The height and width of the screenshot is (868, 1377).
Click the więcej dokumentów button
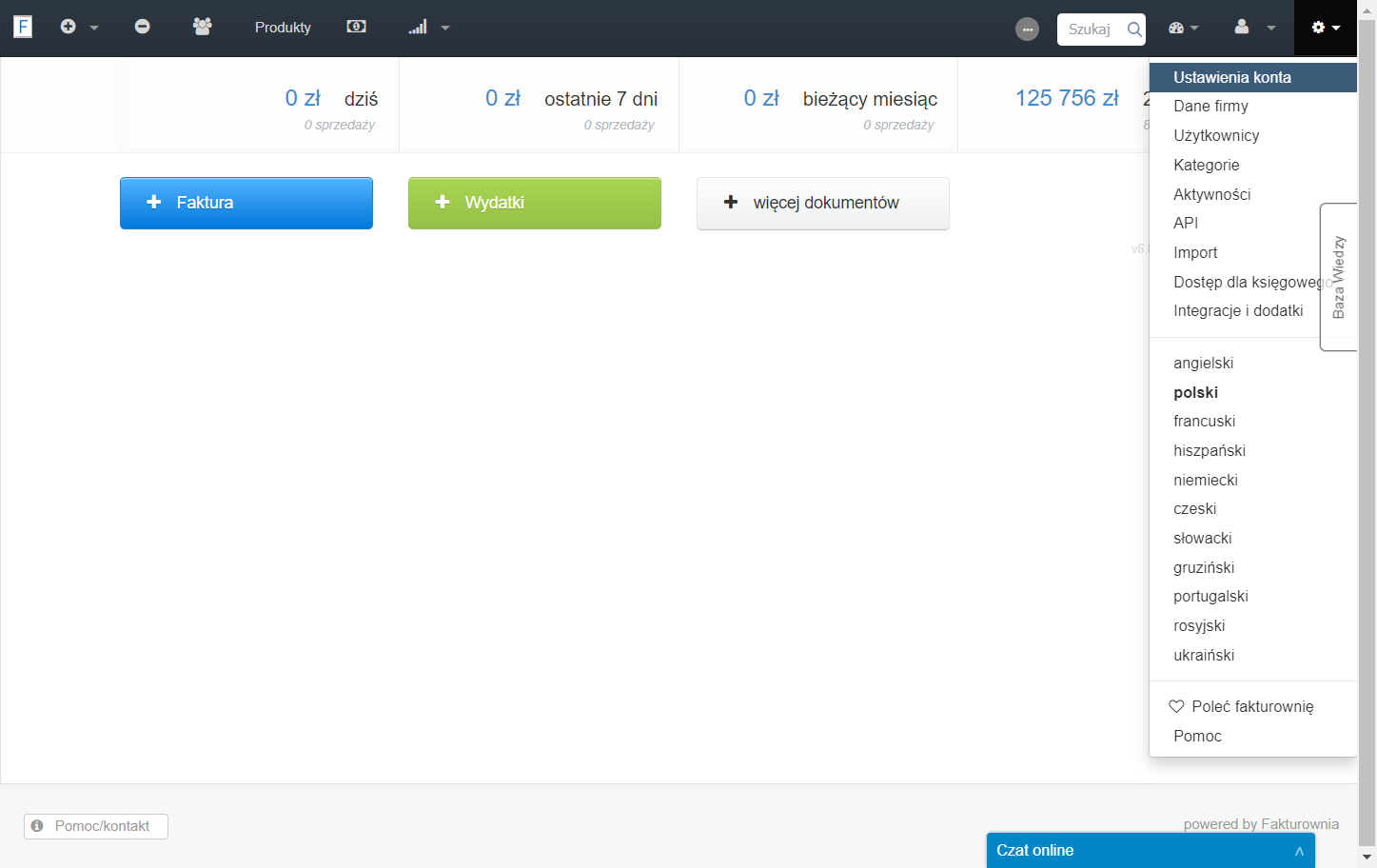(823, 203)
